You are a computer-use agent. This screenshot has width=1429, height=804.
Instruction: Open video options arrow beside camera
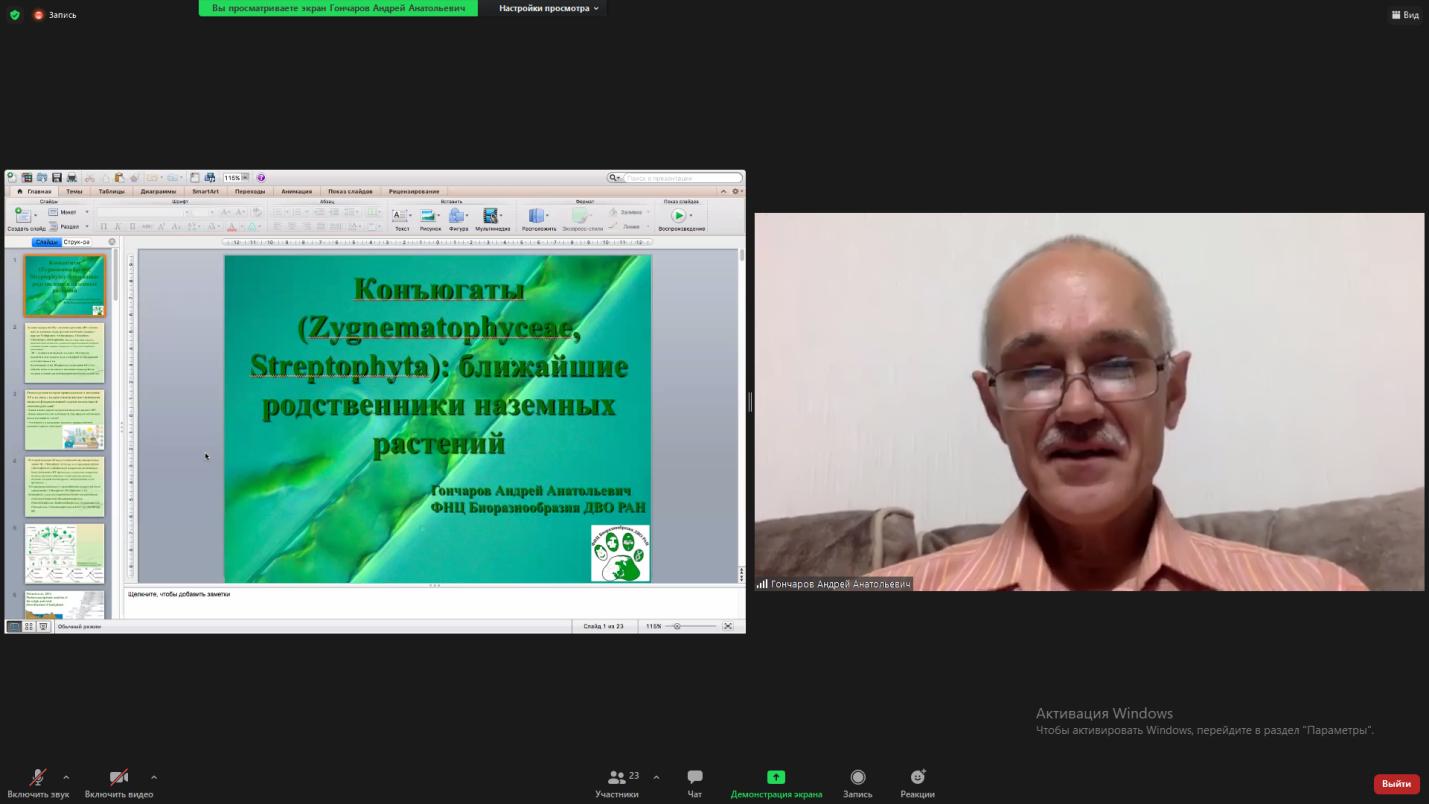tap(154, 777)
